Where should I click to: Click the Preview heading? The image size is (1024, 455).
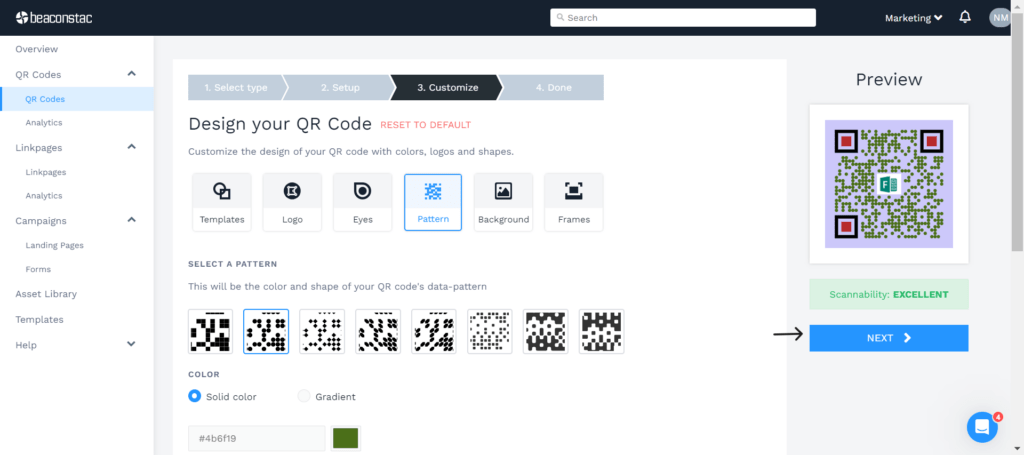click(889, 80)
